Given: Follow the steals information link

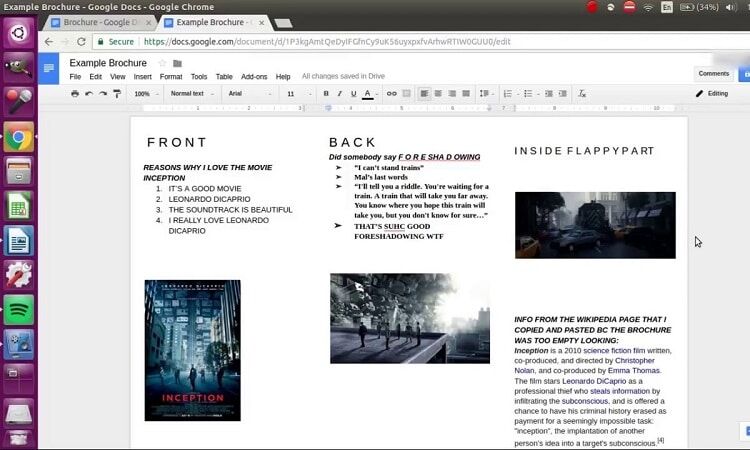Looking at the screenshot, I should point(620,391).
